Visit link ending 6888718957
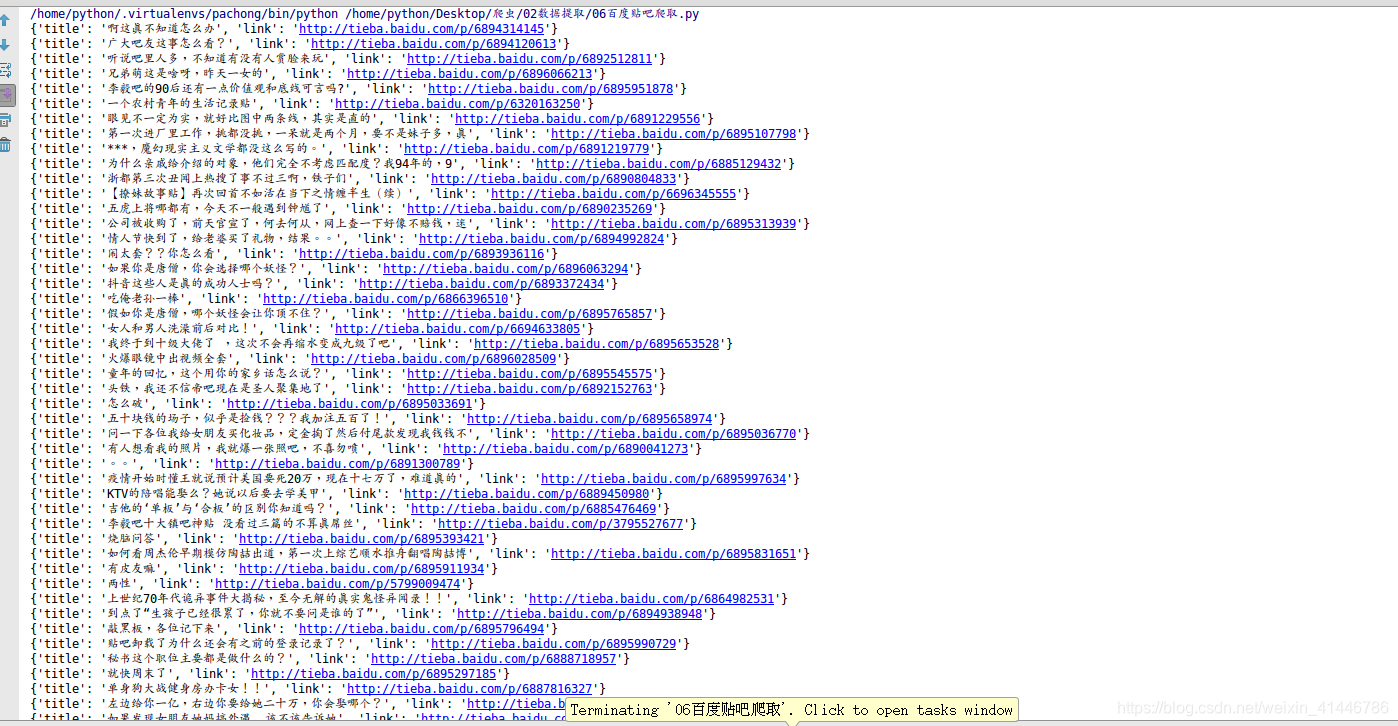 point(494,659)
